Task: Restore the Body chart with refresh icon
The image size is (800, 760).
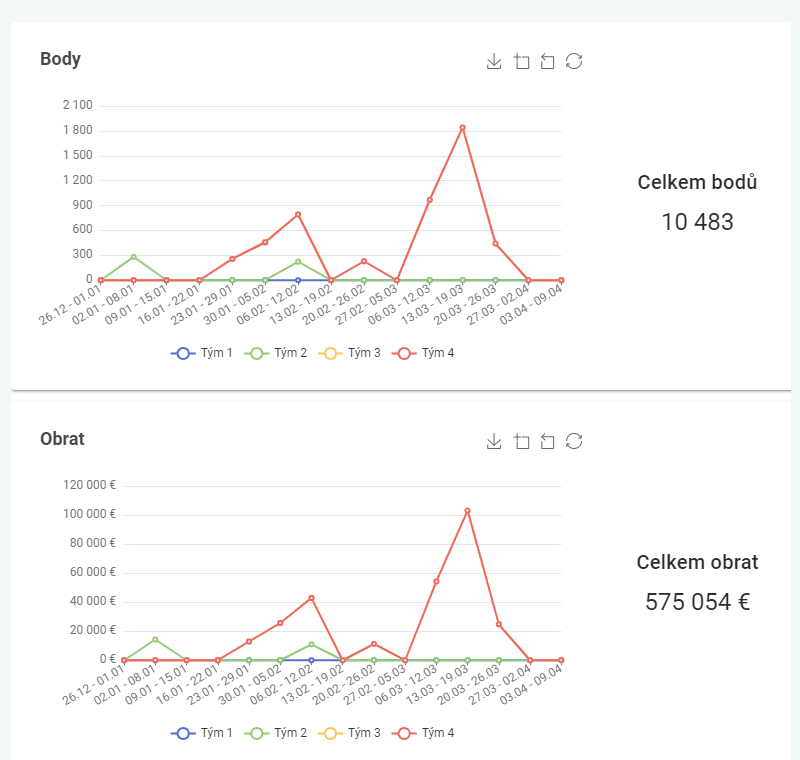Action: pyautogui.click(x=574, y=62)
